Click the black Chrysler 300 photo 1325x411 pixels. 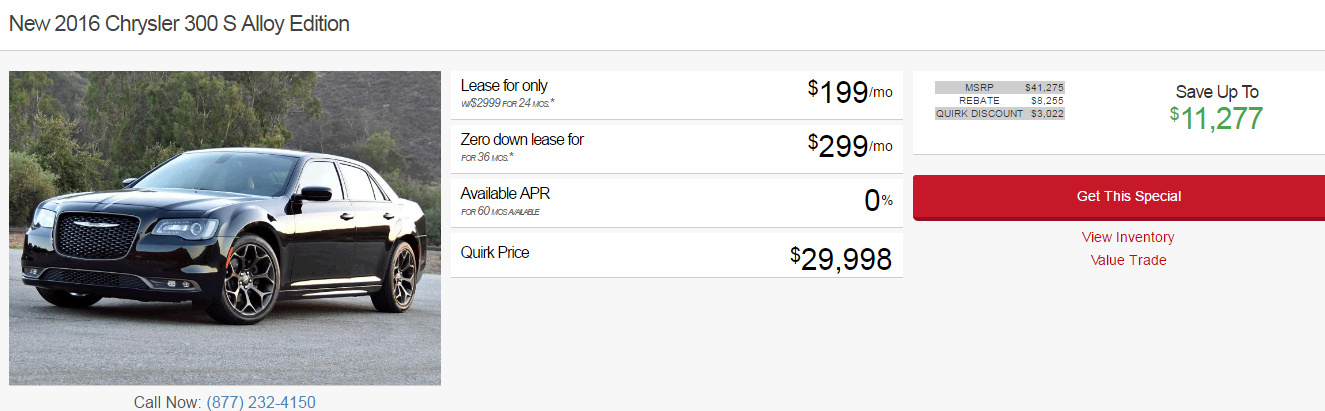click(x=225, y=228)
